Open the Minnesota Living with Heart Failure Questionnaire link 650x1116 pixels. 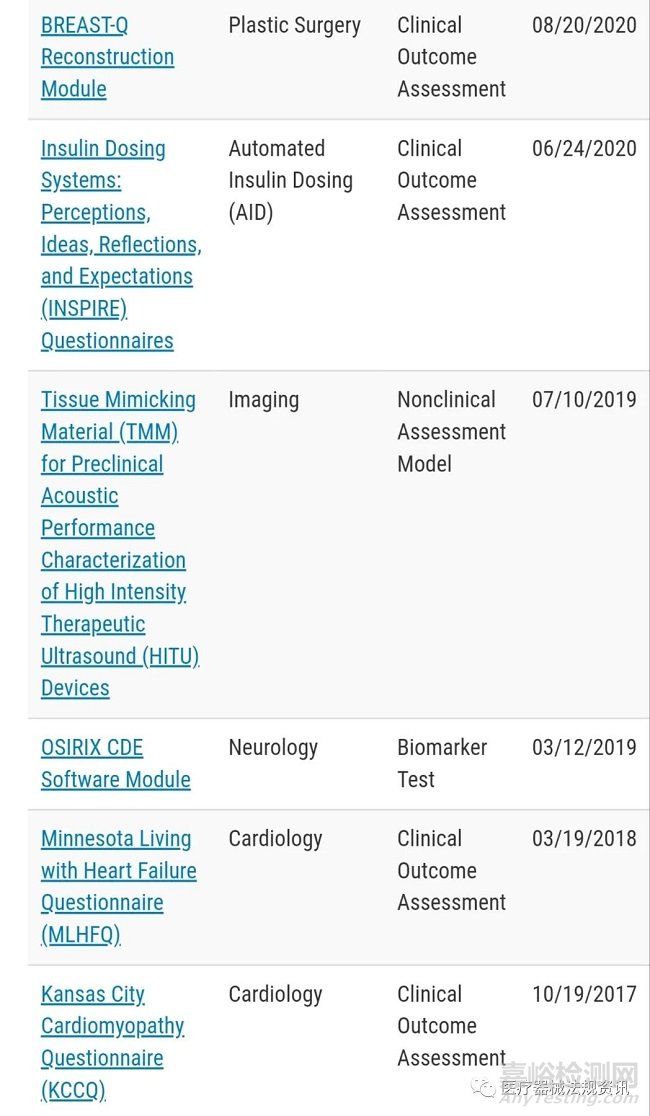pyautogui.click(x=118, y=887)
